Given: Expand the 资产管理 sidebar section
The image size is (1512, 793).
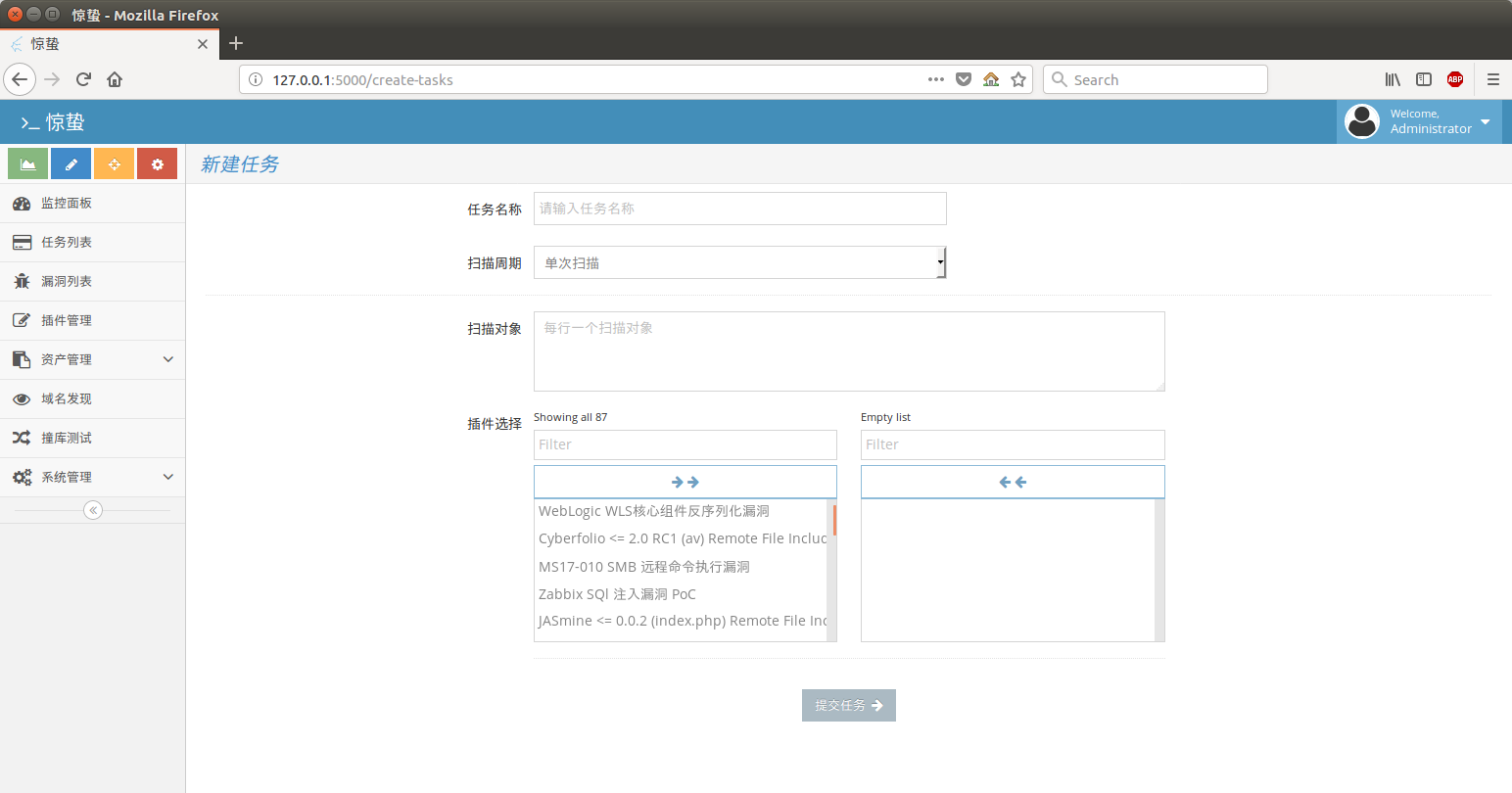Looking at the screenshot, I should (x=93, y=359).
